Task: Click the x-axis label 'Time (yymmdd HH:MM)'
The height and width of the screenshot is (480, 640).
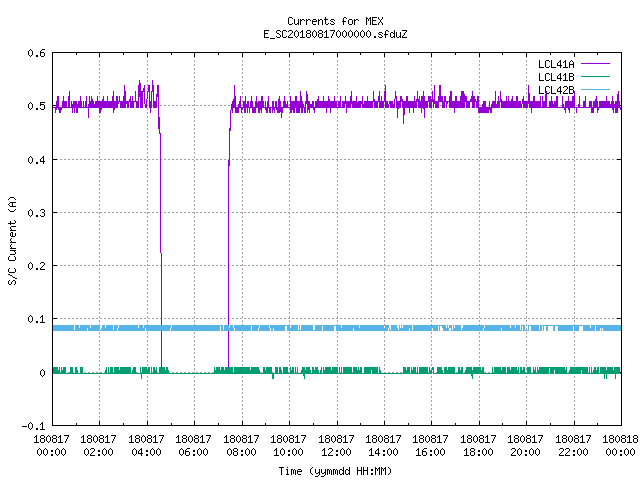Action: click(335, 471)
